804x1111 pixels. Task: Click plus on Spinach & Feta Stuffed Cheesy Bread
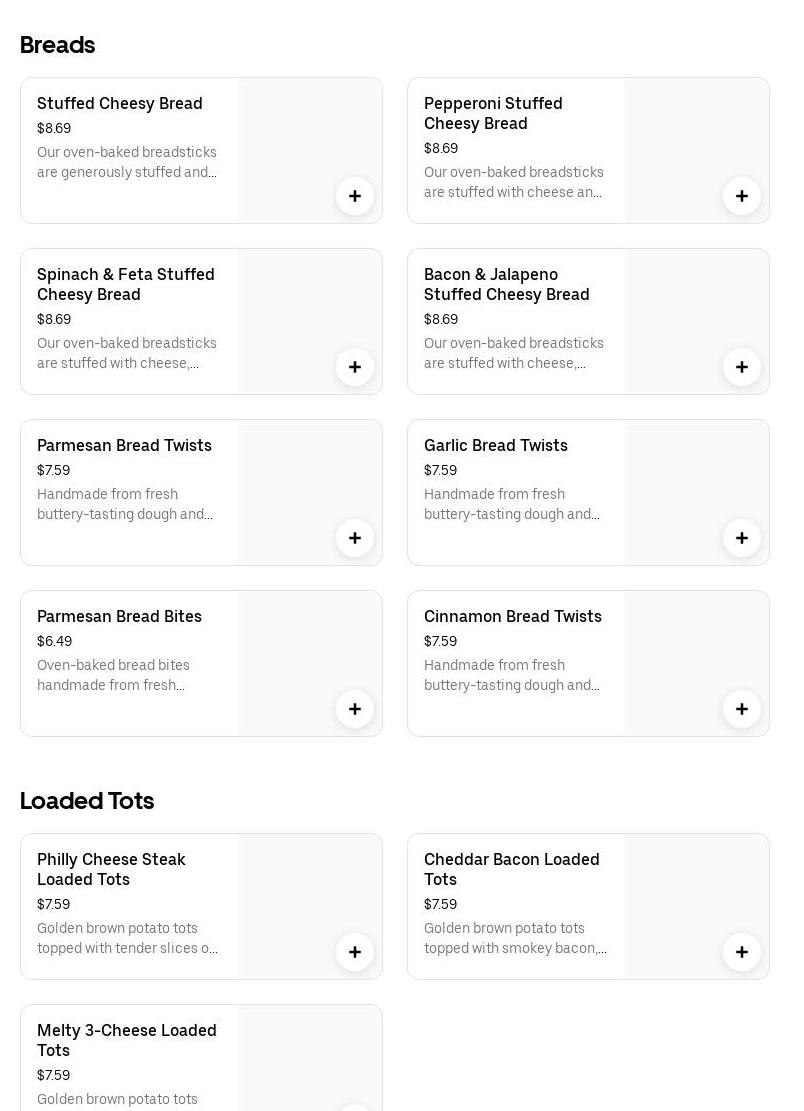(355, 367)
